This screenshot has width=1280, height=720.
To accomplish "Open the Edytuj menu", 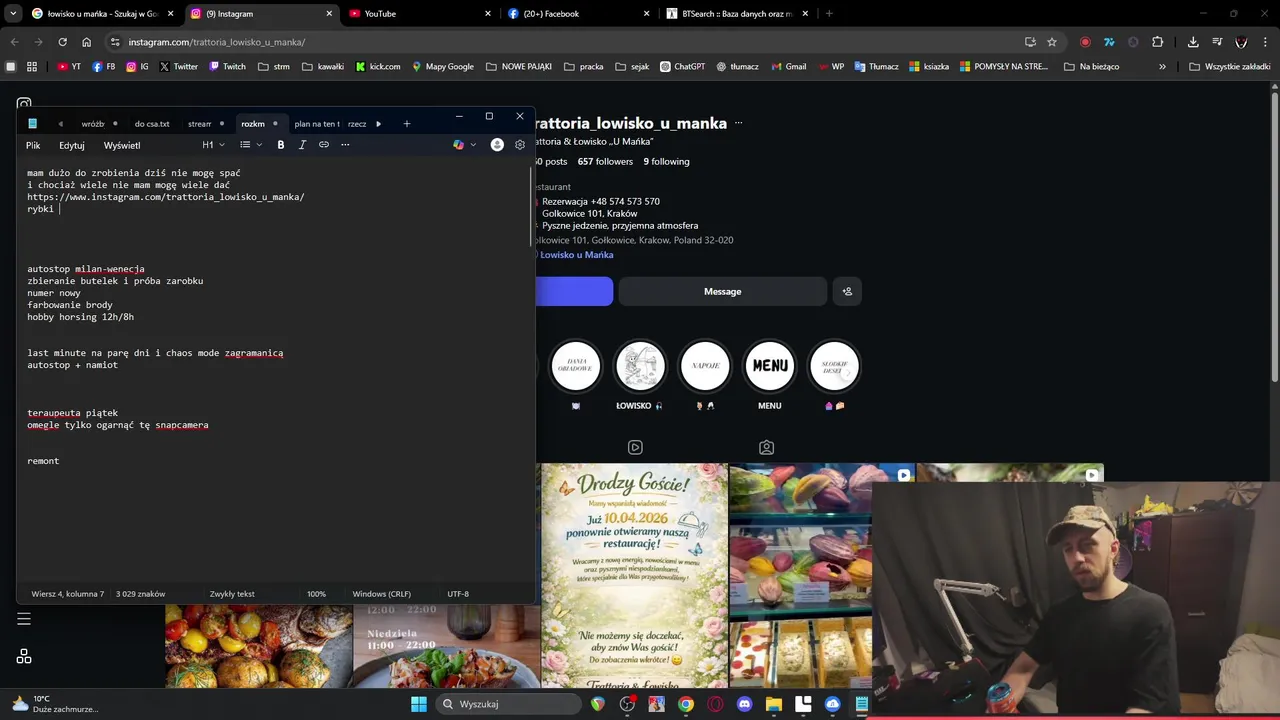I will click(x=71, y=145).
